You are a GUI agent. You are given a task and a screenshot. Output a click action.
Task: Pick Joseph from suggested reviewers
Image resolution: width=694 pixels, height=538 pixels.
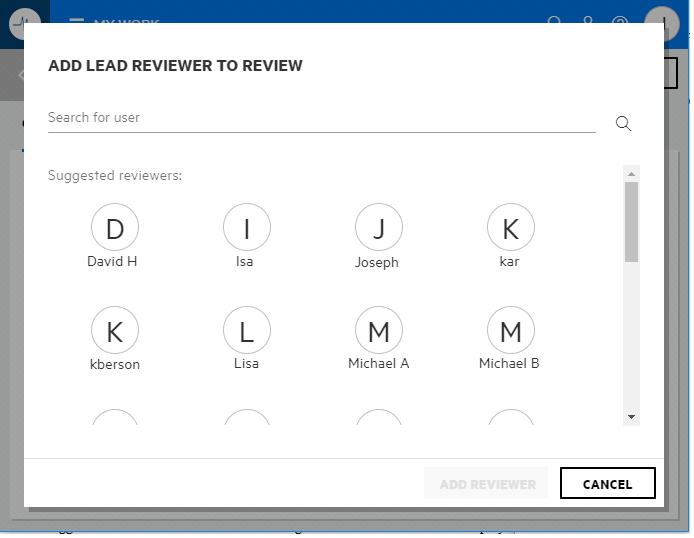click(x=379, y=229)
